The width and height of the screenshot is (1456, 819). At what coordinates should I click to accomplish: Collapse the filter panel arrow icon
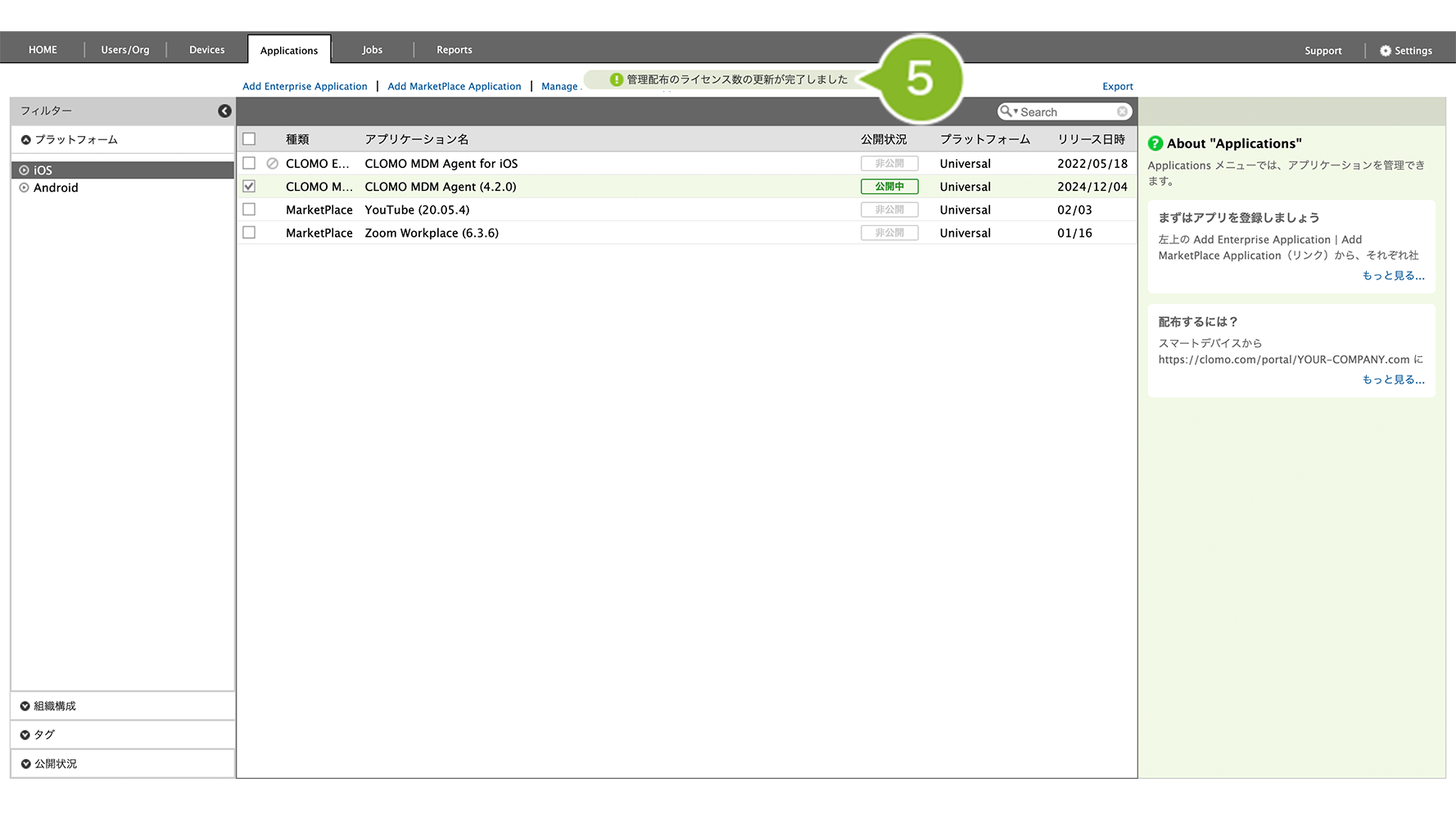coord(224,111)
